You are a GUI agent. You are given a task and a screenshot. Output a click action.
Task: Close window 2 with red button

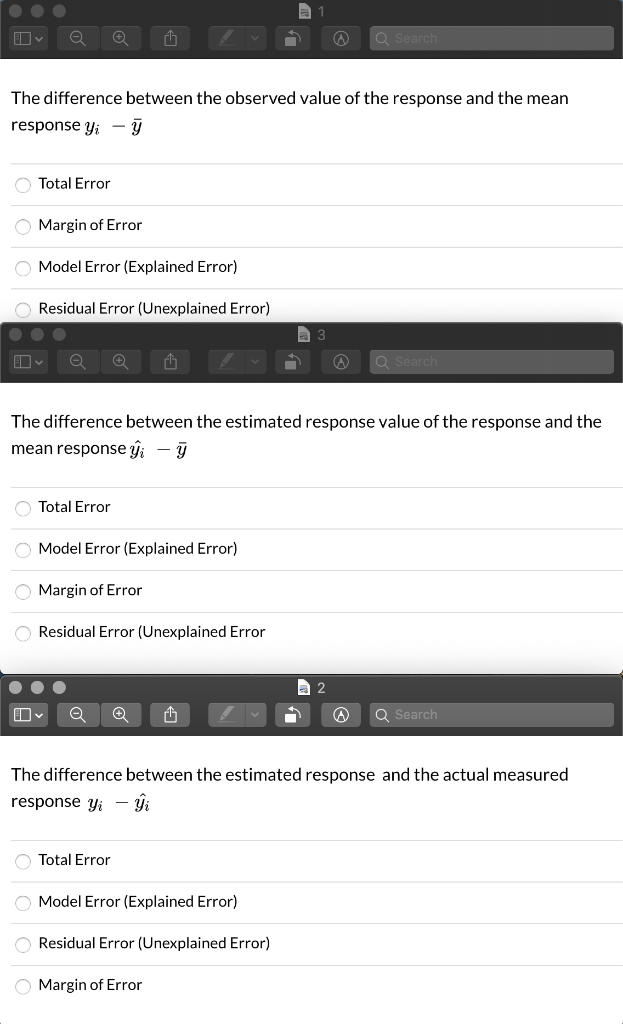click(x=16, y=687)
